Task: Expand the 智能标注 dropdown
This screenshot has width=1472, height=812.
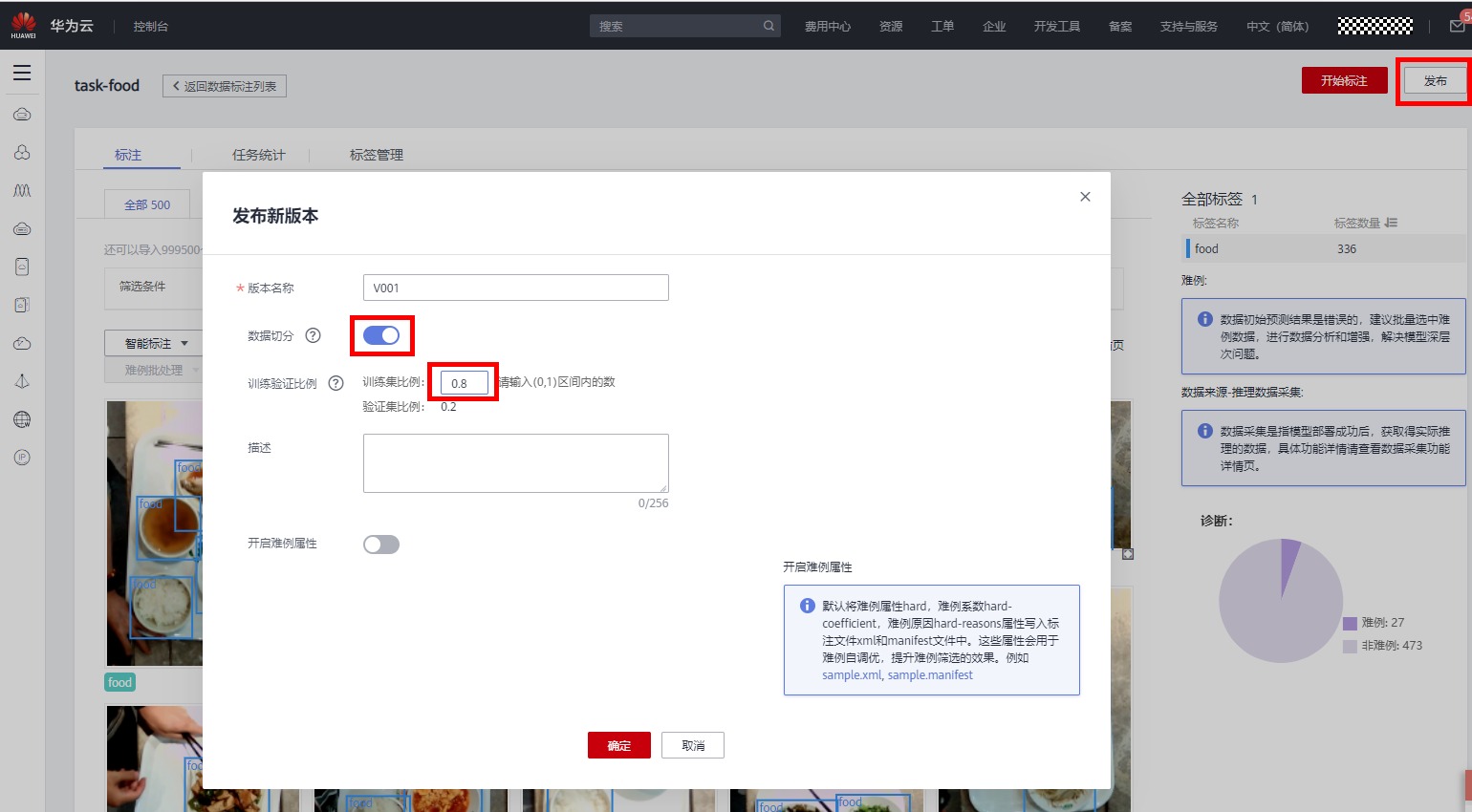Action: click(157, 343)
